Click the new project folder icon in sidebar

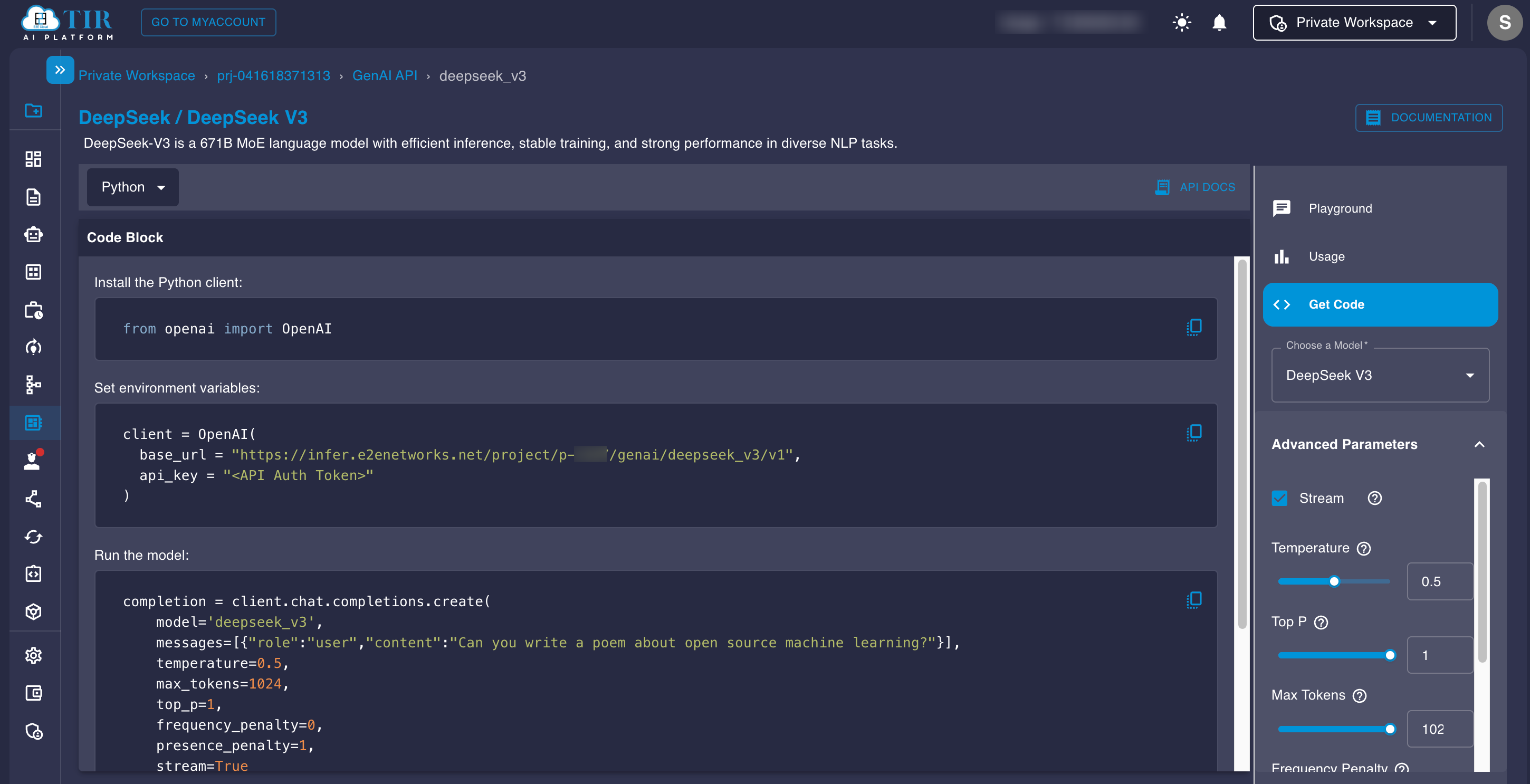coord(33,110)
